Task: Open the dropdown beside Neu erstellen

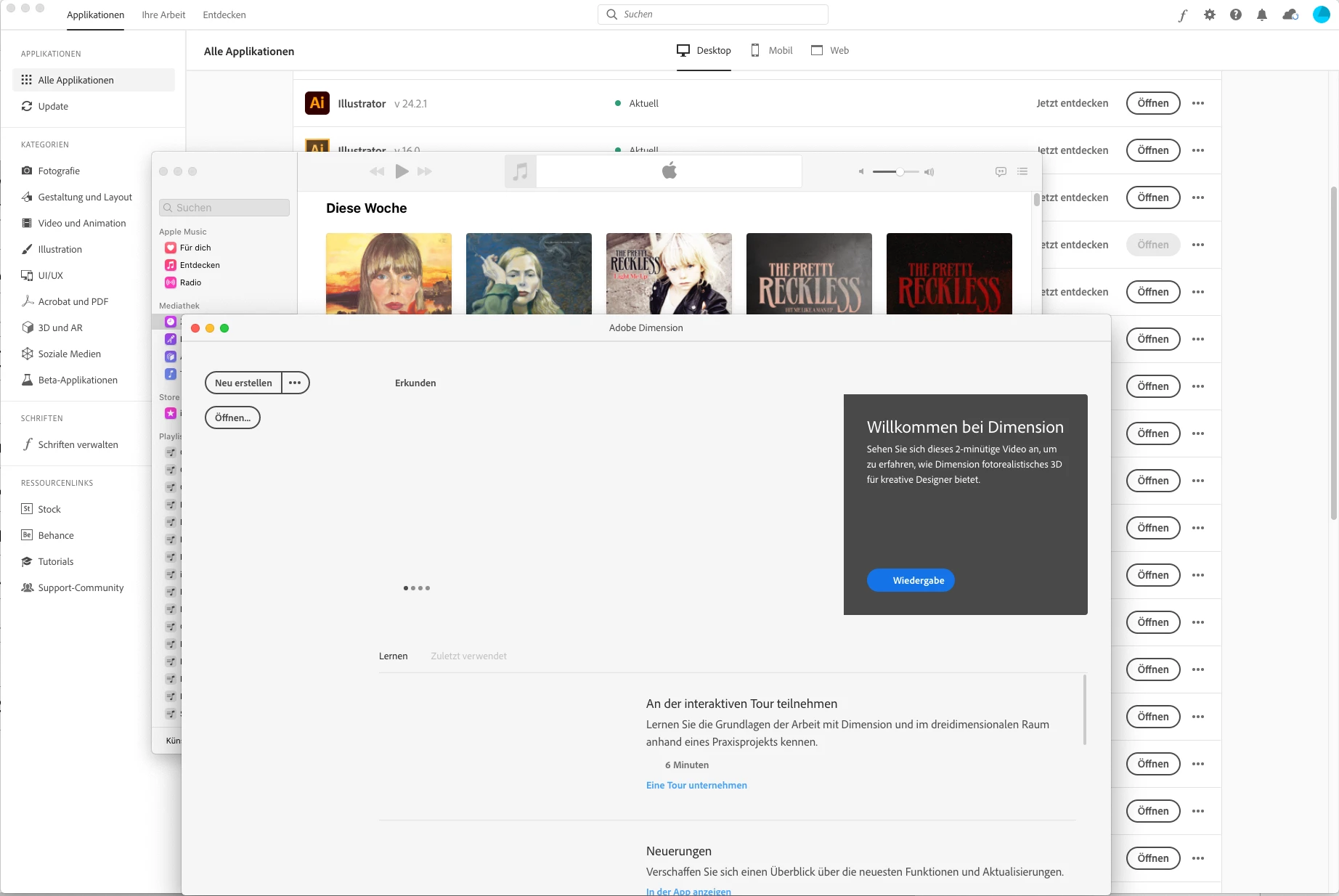Action: point(295,383)
